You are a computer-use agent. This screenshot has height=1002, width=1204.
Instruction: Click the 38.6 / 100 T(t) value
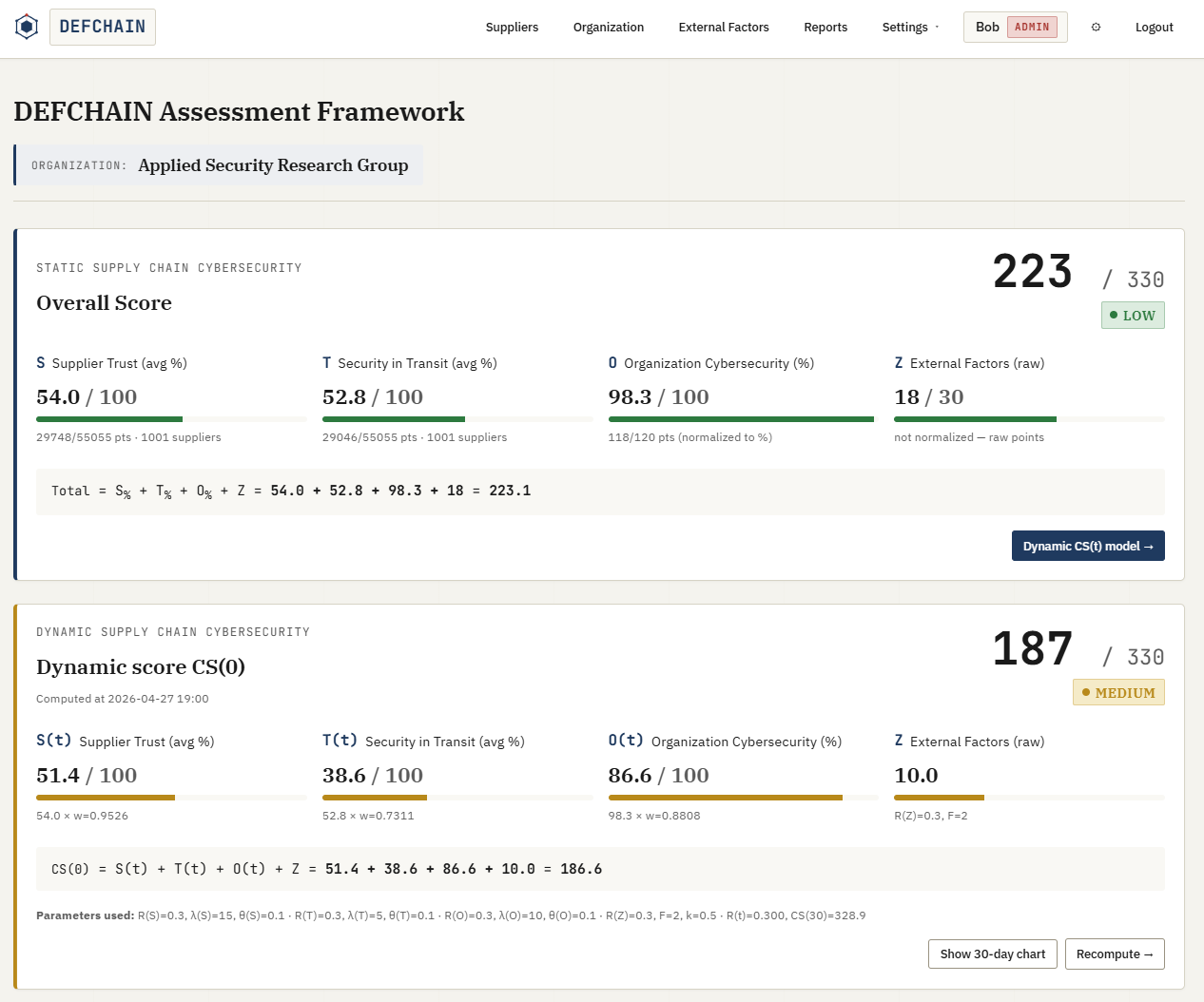(373, 776)
